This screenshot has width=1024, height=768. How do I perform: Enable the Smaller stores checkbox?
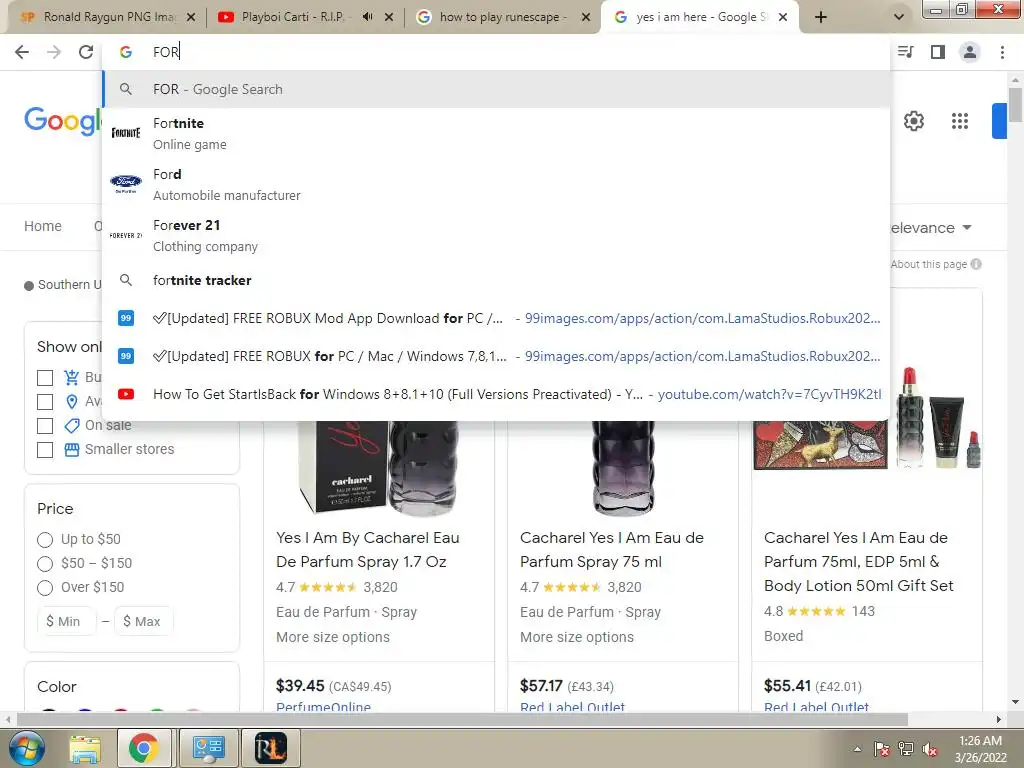pos(45,449)
